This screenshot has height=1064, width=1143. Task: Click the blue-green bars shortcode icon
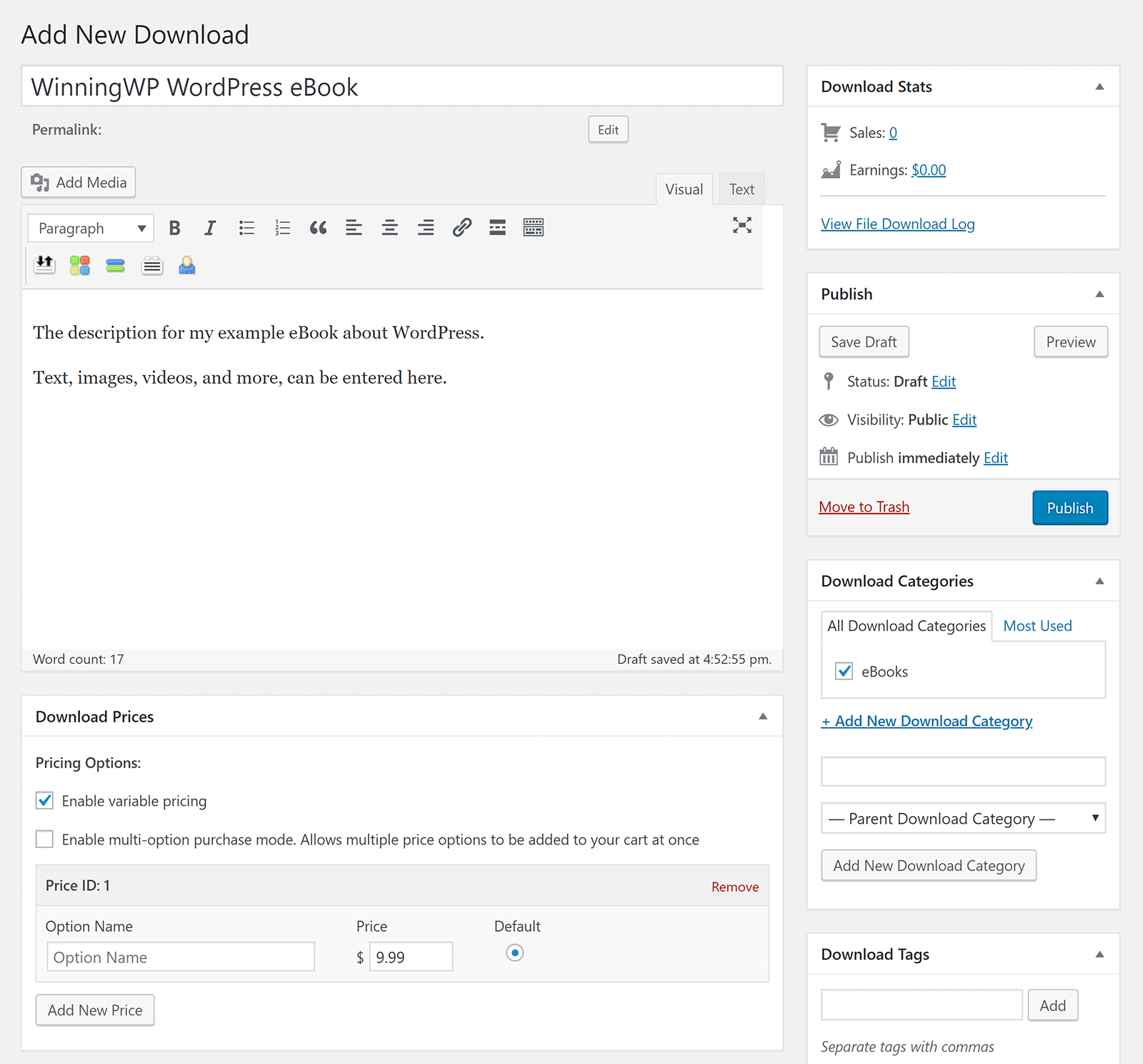pyautogui.click(x=115, y=266)
